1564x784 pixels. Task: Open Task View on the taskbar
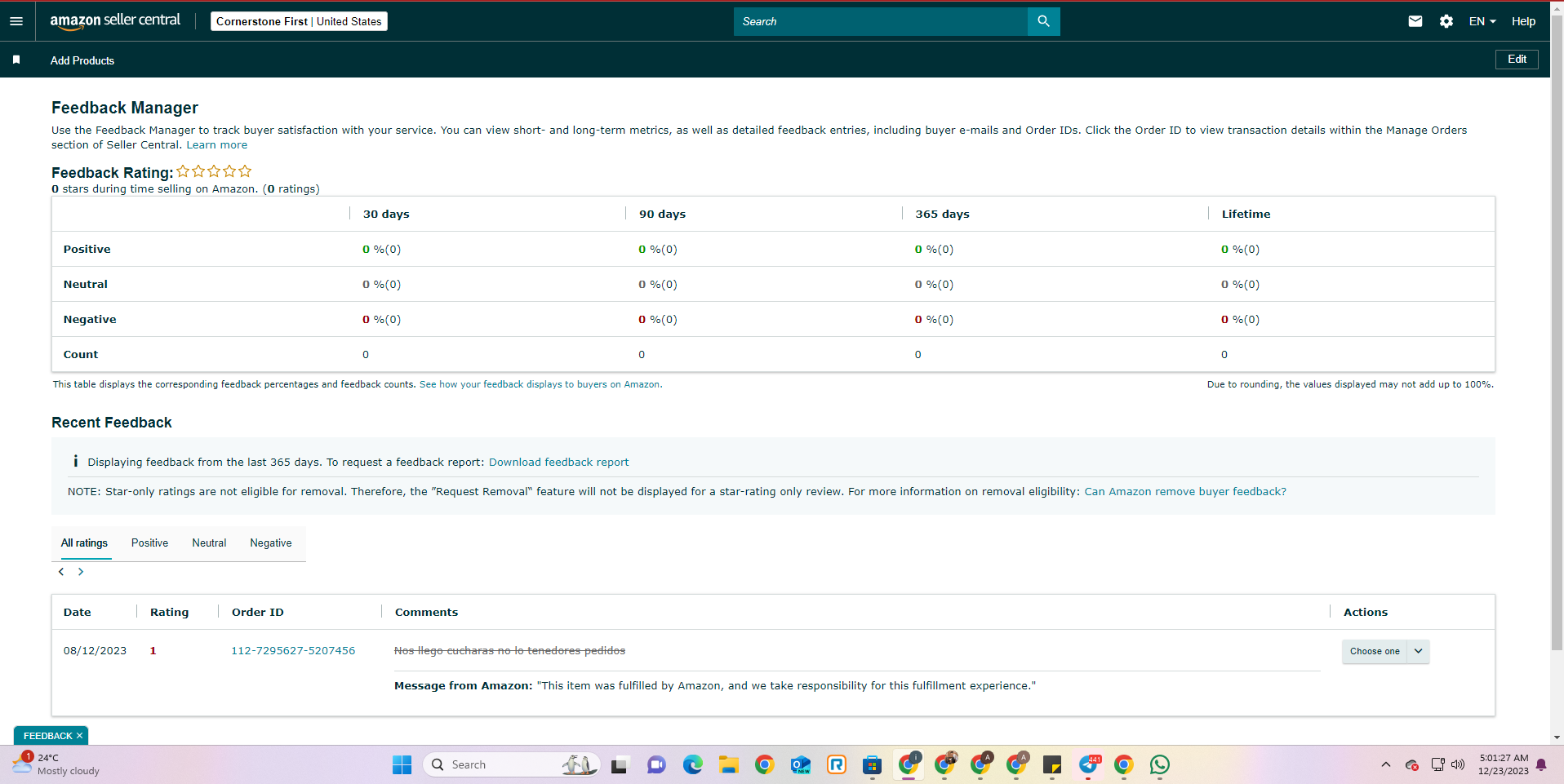(x=620, y=764)
